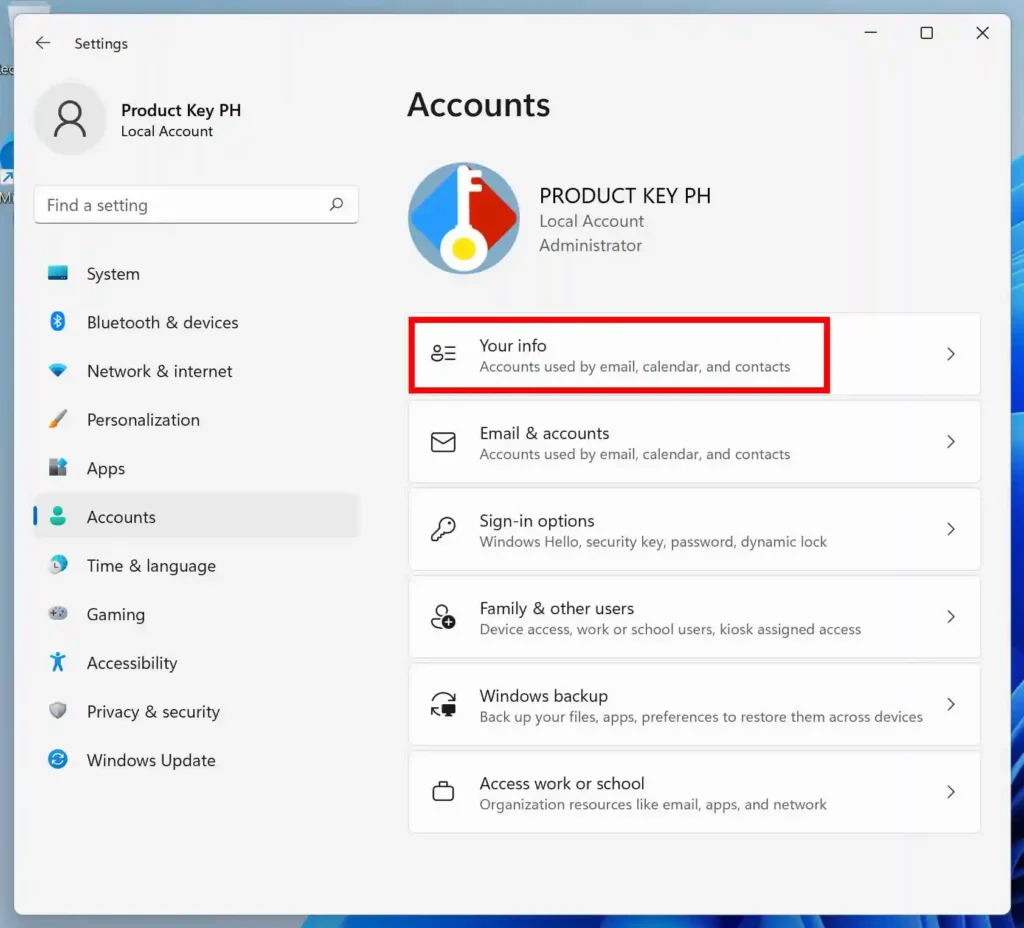Go back using the Settings back arrow
This screenshot has width=1024, height=928.
click(43, 43)
